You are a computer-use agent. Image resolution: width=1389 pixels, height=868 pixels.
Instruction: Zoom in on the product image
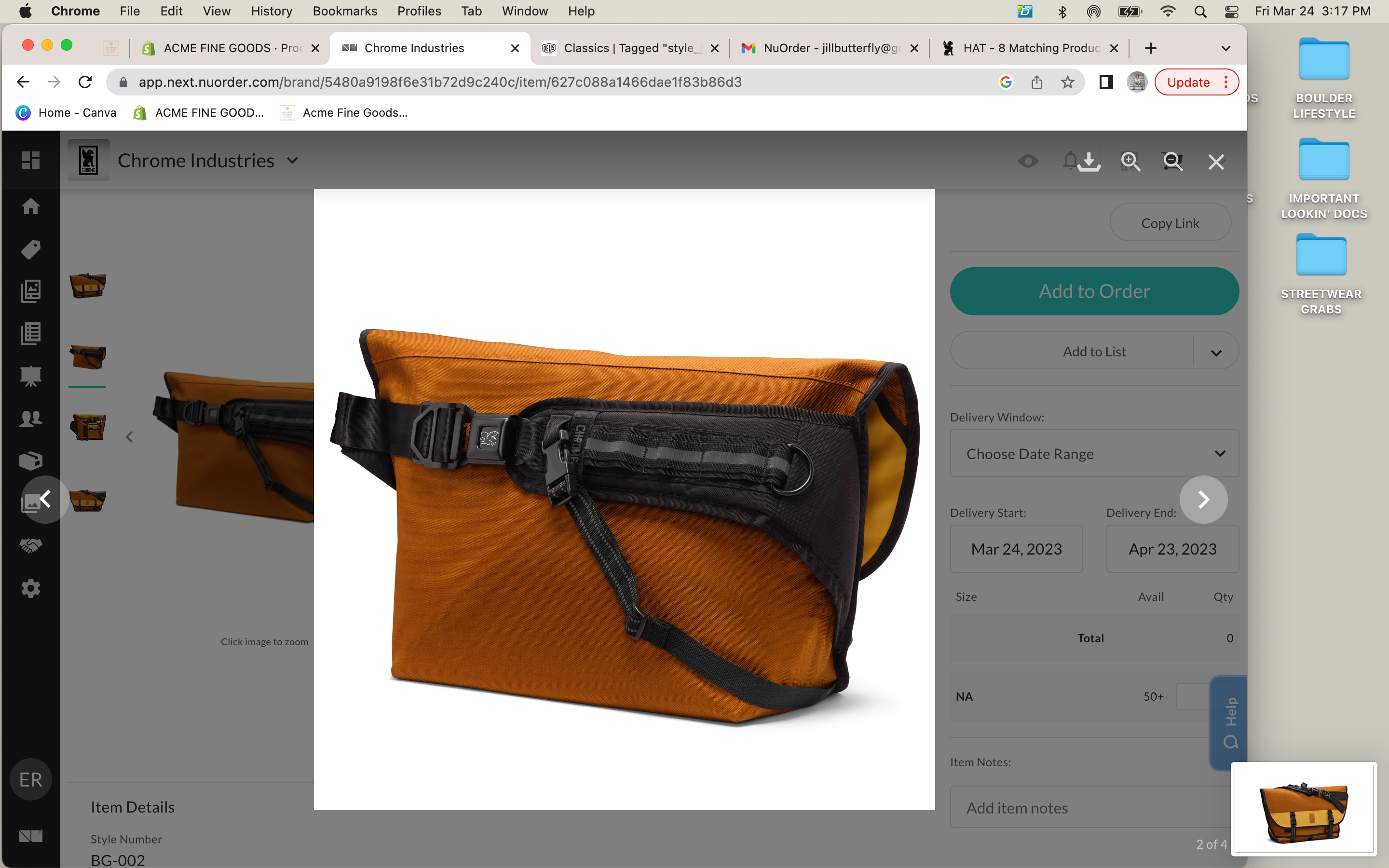(x=1130, y=162)
